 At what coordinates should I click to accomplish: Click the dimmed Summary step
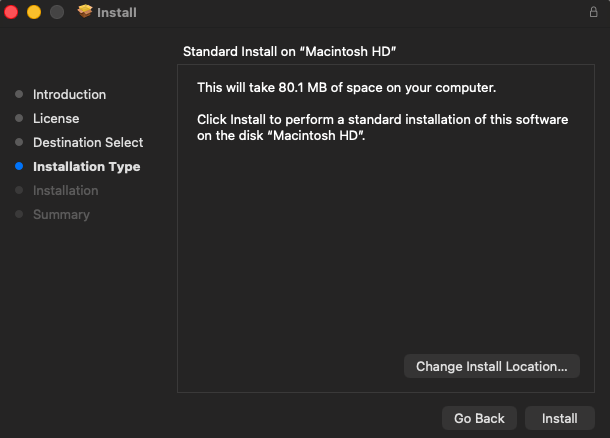(61, 215)
